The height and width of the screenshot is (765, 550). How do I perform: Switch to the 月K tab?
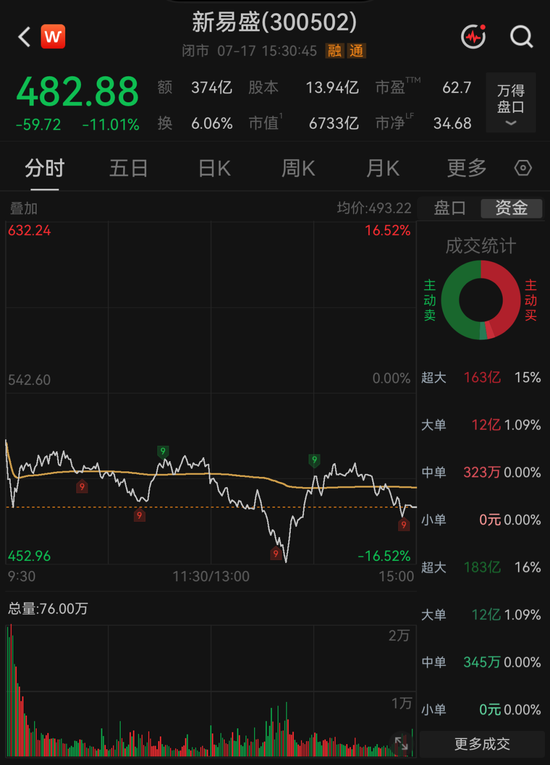click(383, 168)
